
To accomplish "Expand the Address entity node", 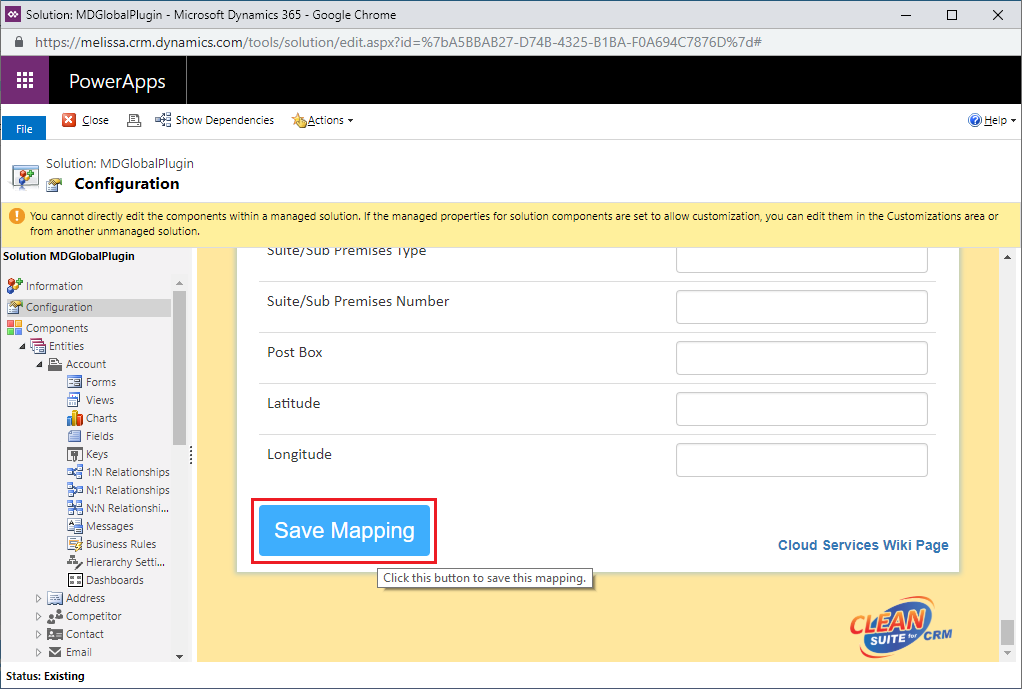I will coord(38,598).
